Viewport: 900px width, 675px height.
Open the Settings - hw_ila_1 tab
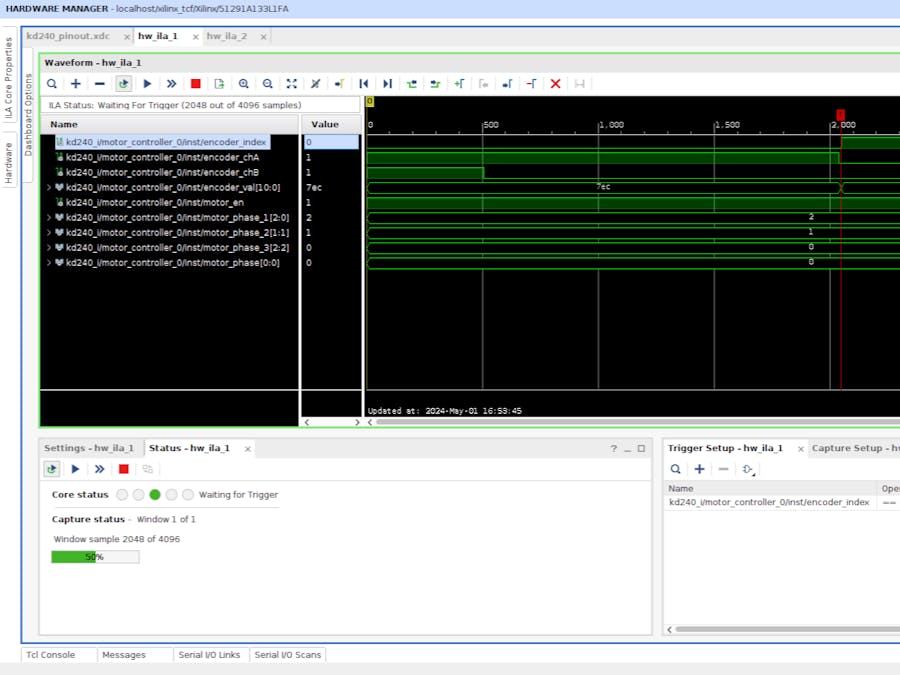point(89,448)
